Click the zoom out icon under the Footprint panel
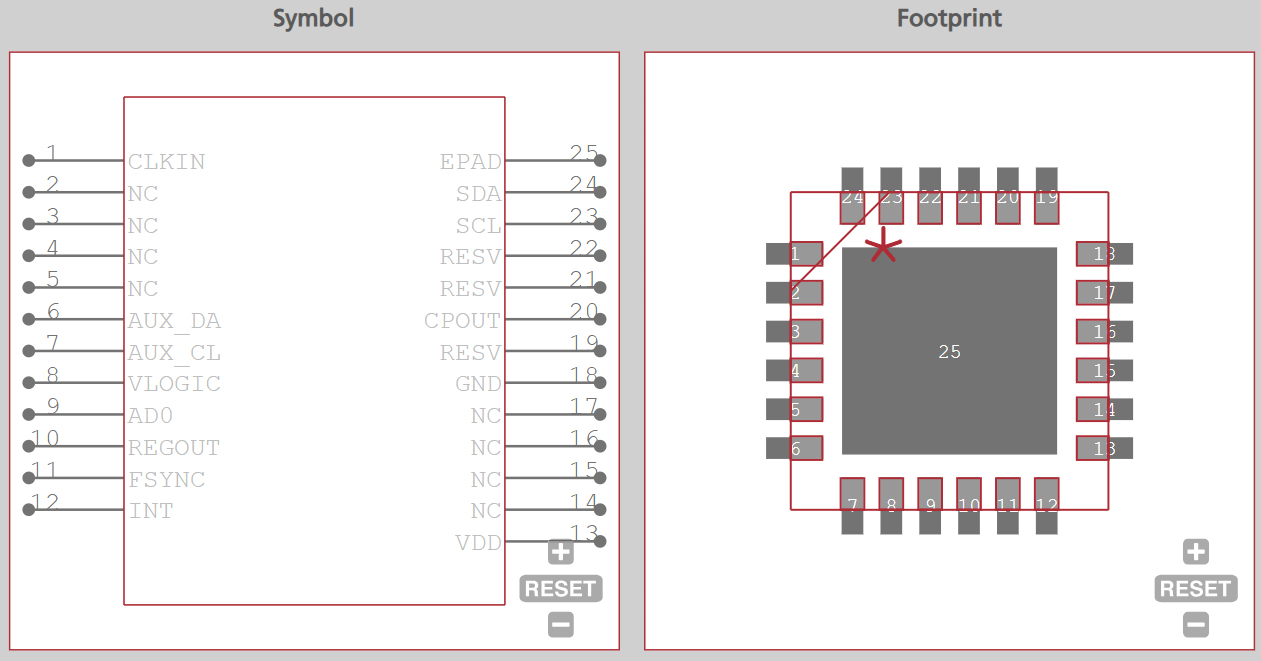 (1196, 624)
